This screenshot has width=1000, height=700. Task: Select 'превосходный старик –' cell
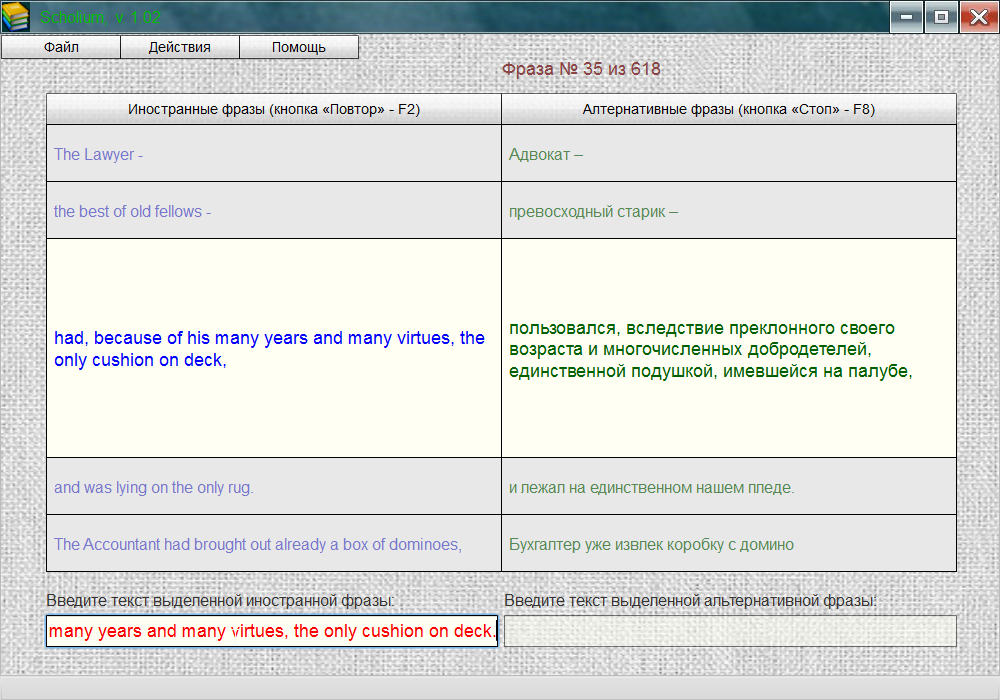(x=728, y=211)
